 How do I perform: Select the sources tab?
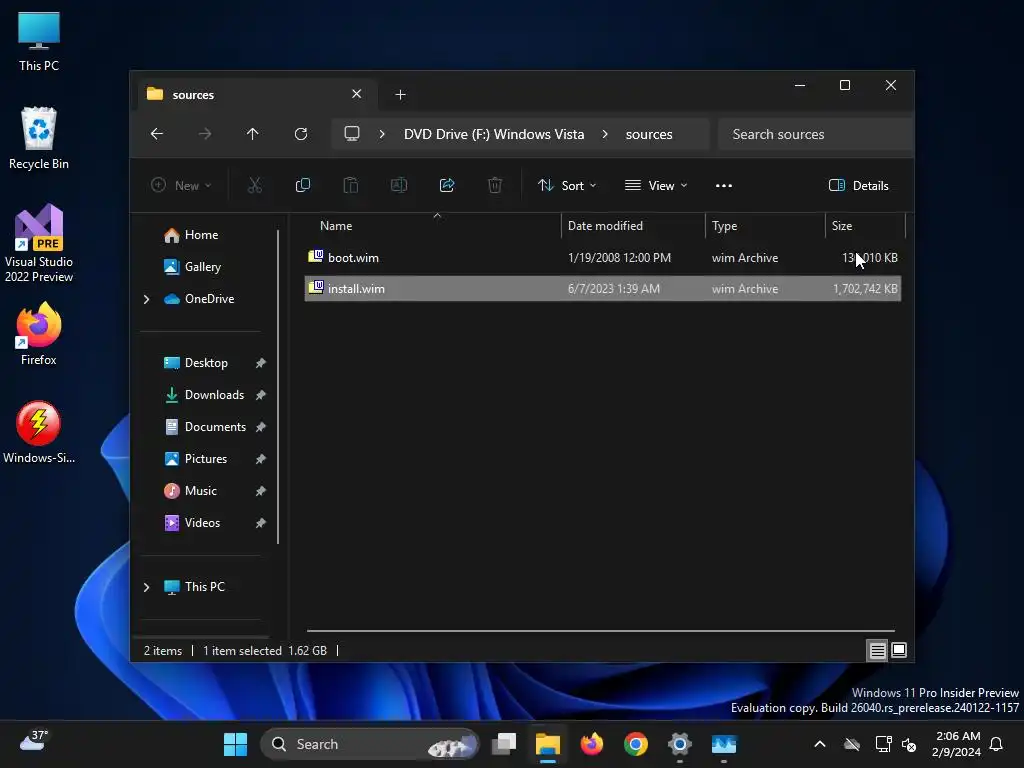[x=255, y=95]
